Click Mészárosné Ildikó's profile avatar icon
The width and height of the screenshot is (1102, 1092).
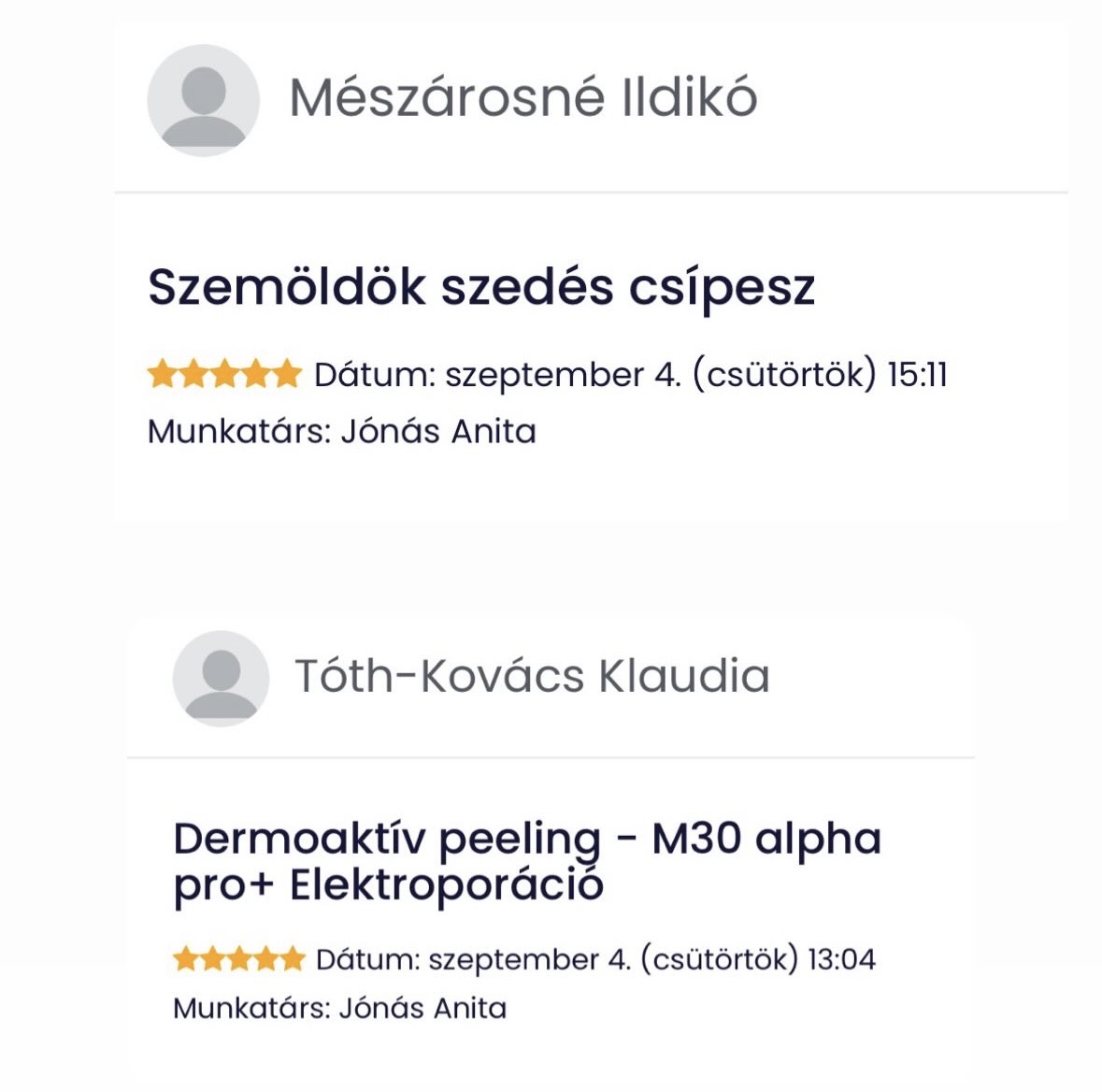click(203, 100)
